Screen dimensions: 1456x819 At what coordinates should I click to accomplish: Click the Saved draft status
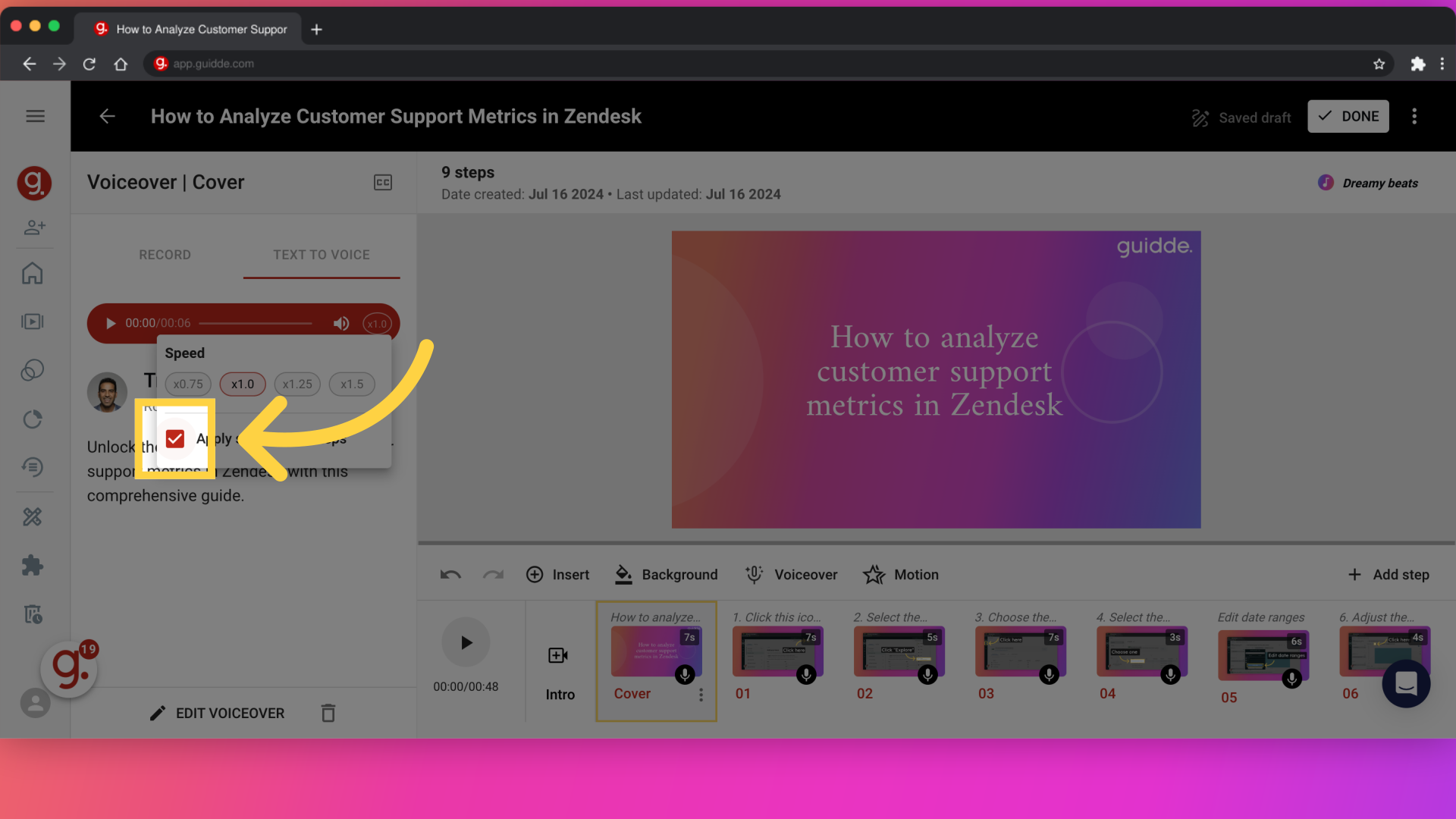(1241, 118)
